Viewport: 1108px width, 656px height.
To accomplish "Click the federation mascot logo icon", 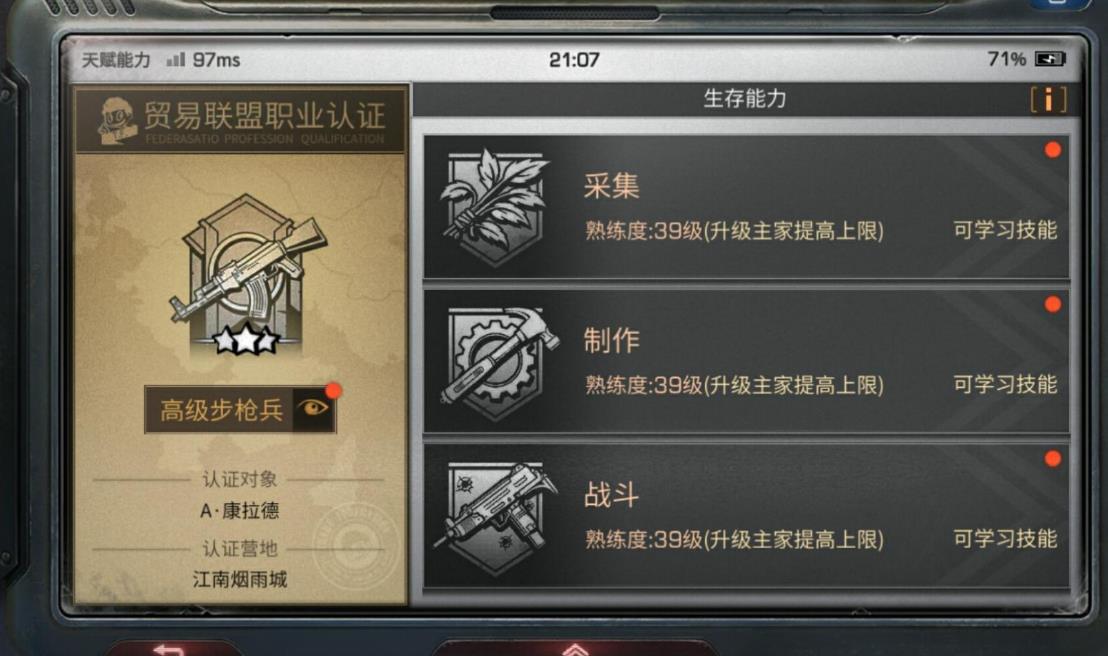I will pyautogui.click(x=117, y=121).
